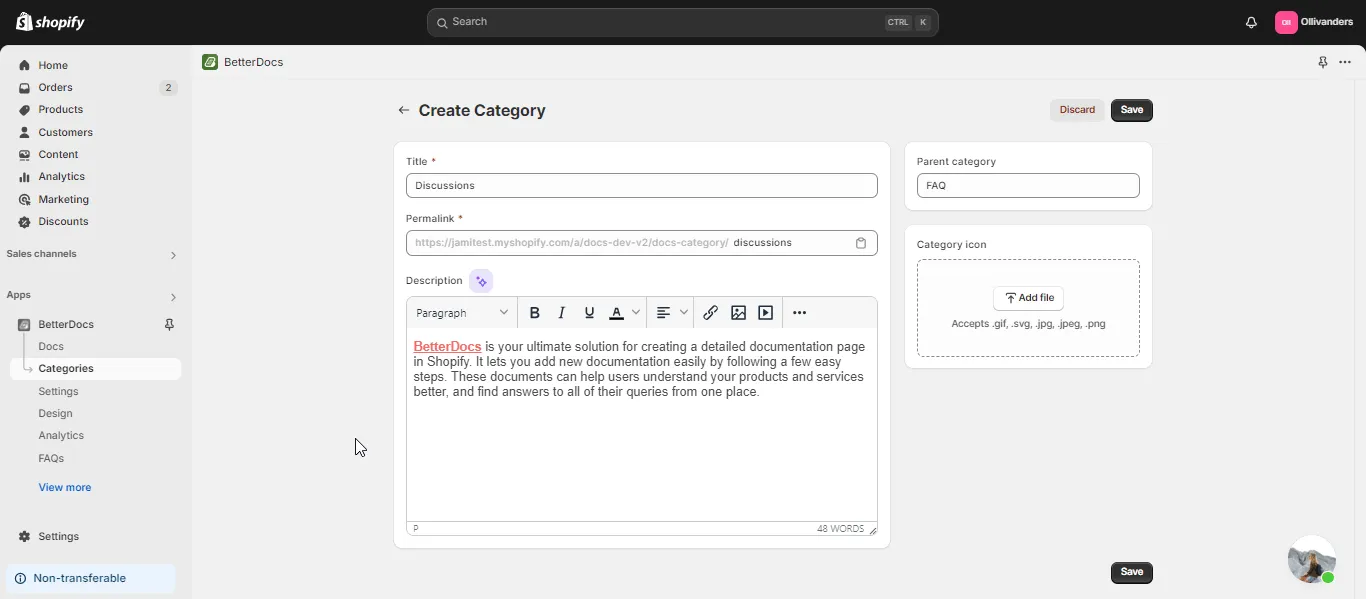
Task: Open Design under BetterDocs
Action: pyautogui.click(x=55, y=414)
